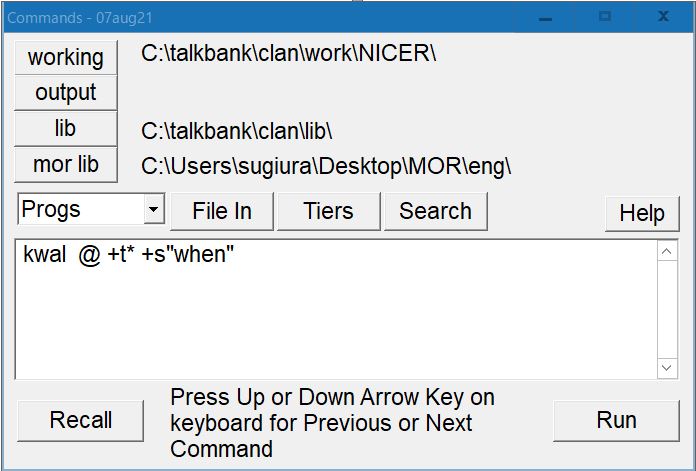The image size is (696, 471).
Task: Click the command box vertical scrollbar track
Action: pyautogui.click(x=667, y=310)
